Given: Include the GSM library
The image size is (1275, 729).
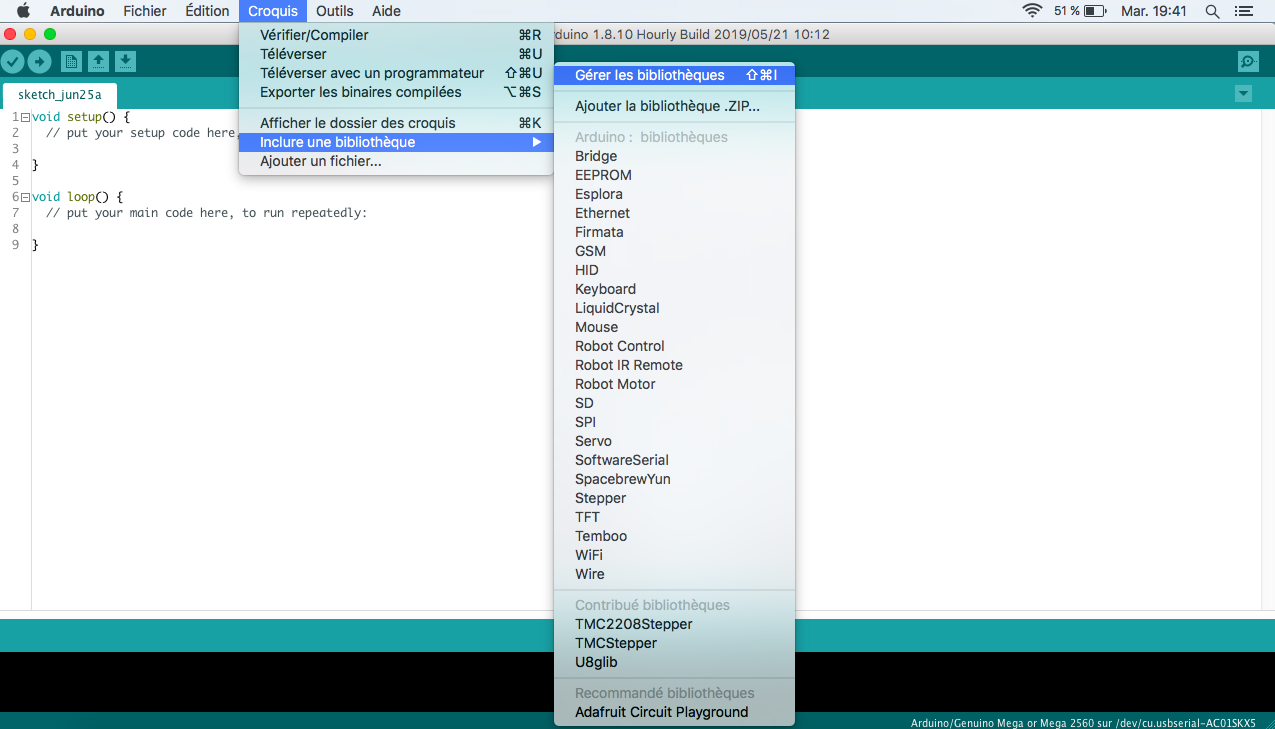Looking at the screenshot, I should tap(675, 251).
